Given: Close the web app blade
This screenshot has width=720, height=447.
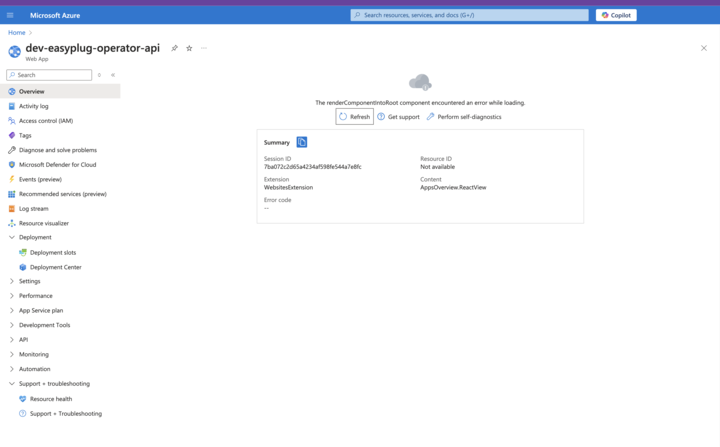Looking at the screenshot, I should 703,48.
